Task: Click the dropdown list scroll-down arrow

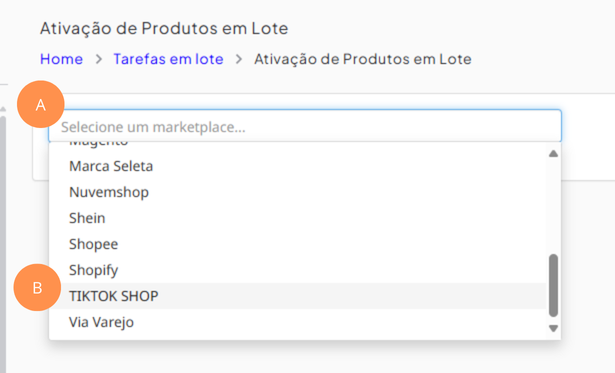Action: [x=553, y=328]
